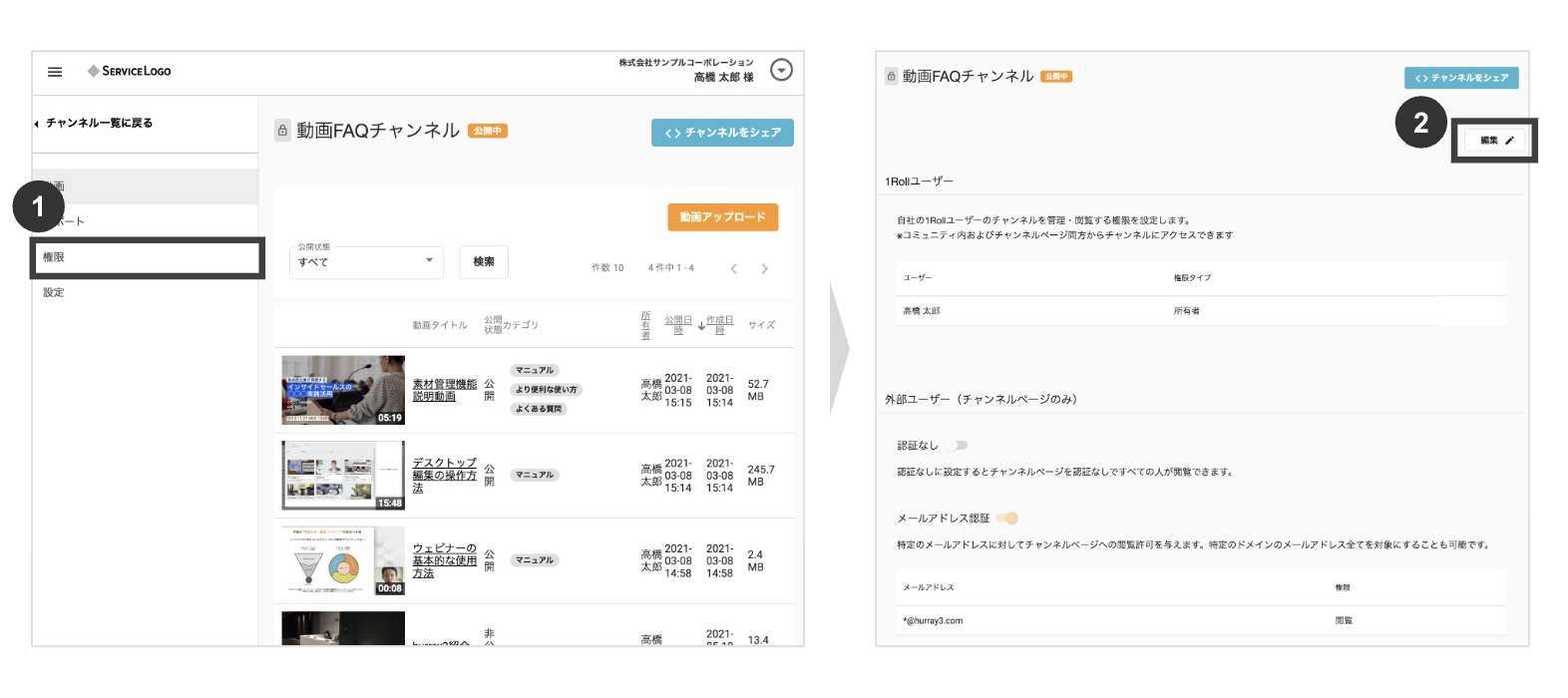The height and width of the screenshot is (698, 1568).
Task: Sort by 作成日時 column header
Action: 720,325
